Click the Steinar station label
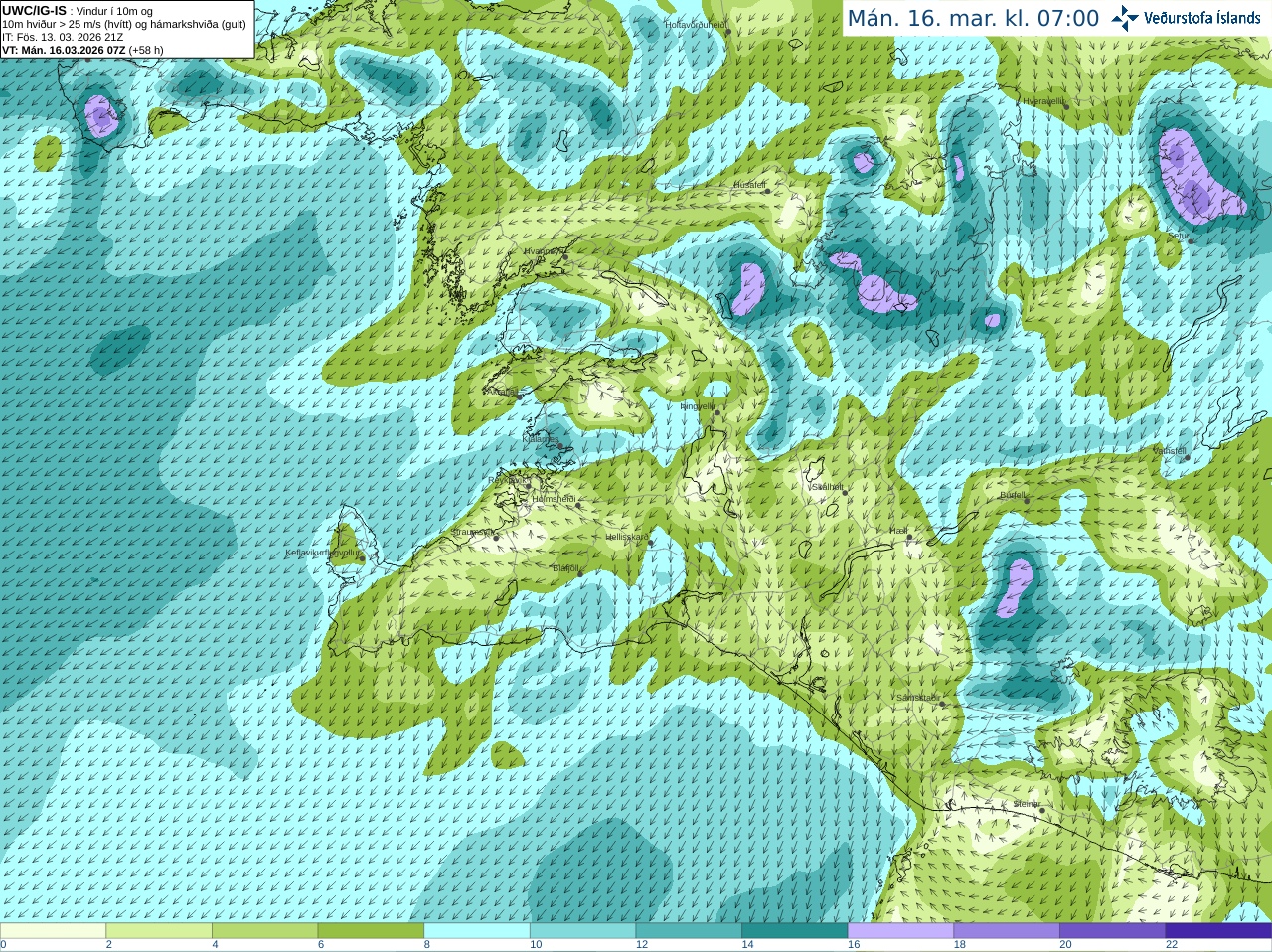Screen dimensions: 1272x952 tap(1027, 804)
